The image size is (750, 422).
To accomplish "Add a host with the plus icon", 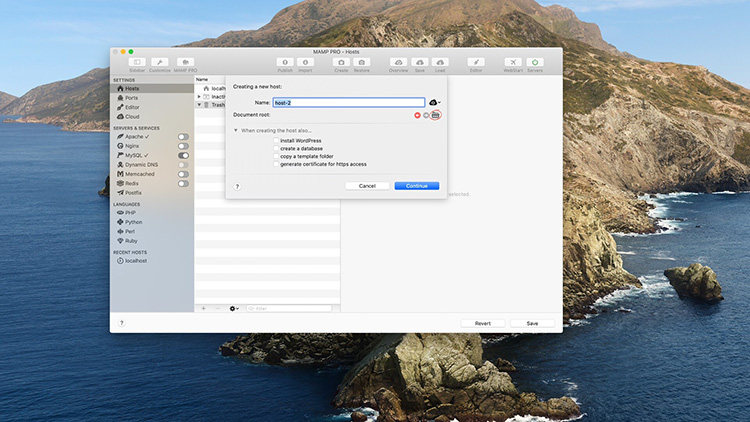I will 203,309.
